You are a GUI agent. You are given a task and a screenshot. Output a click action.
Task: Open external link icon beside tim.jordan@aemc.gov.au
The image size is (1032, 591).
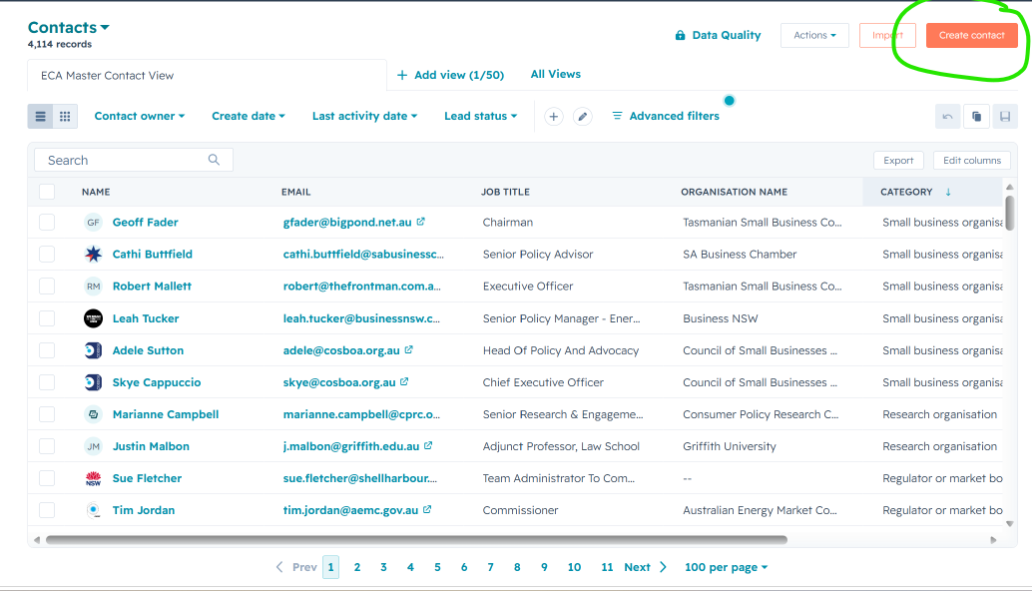coord(427,509)
